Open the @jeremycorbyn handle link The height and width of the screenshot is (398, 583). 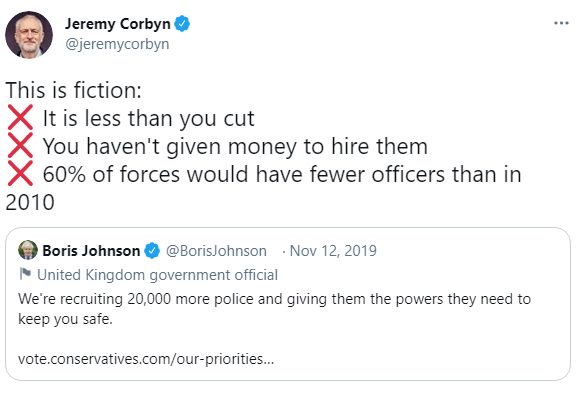(x=117, y=44)
